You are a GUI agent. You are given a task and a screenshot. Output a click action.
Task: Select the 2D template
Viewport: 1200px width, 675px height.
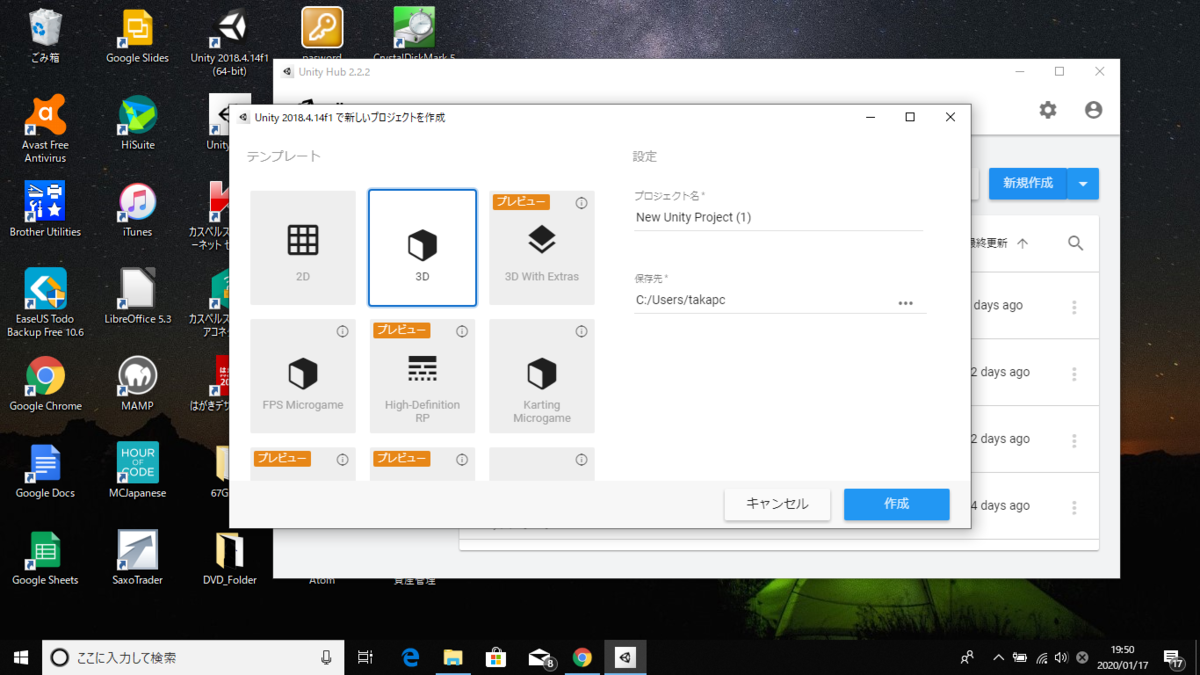click(303, 248)
